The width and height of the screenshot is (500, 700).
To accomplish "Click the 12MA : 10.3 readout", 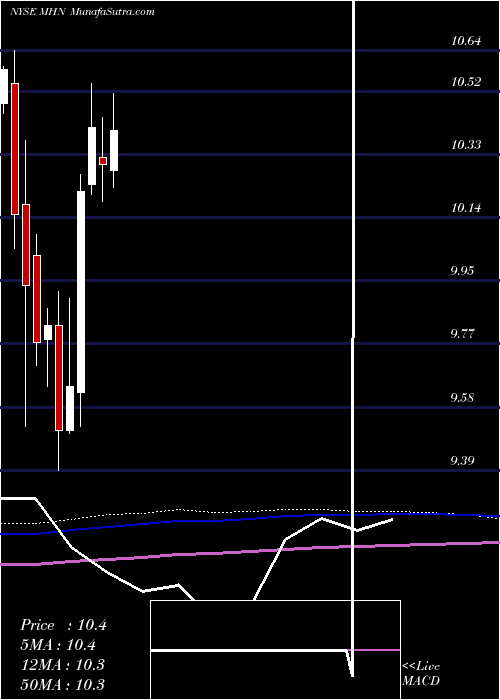I will coord(62,664).
